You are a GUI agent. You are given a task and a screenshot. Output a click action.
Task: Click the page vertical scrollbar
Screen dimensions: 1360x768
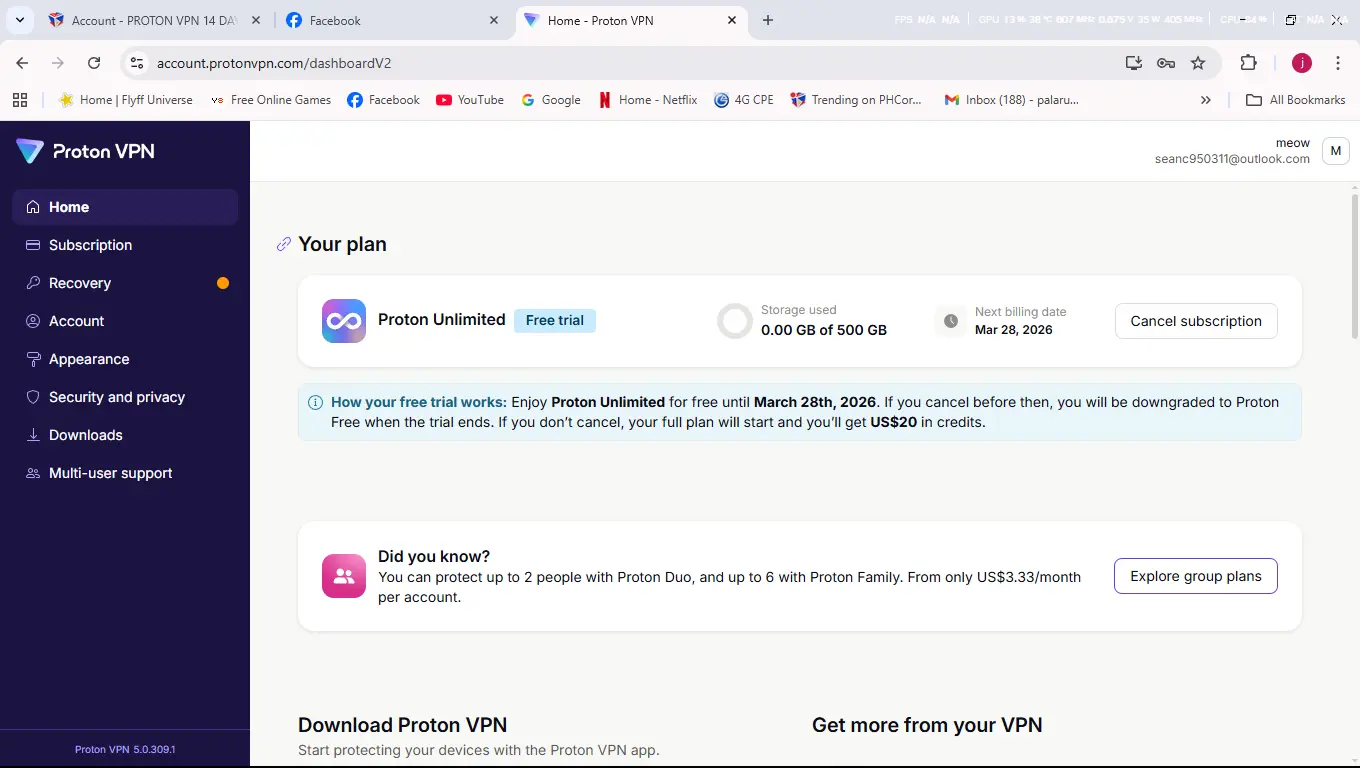1354,266
